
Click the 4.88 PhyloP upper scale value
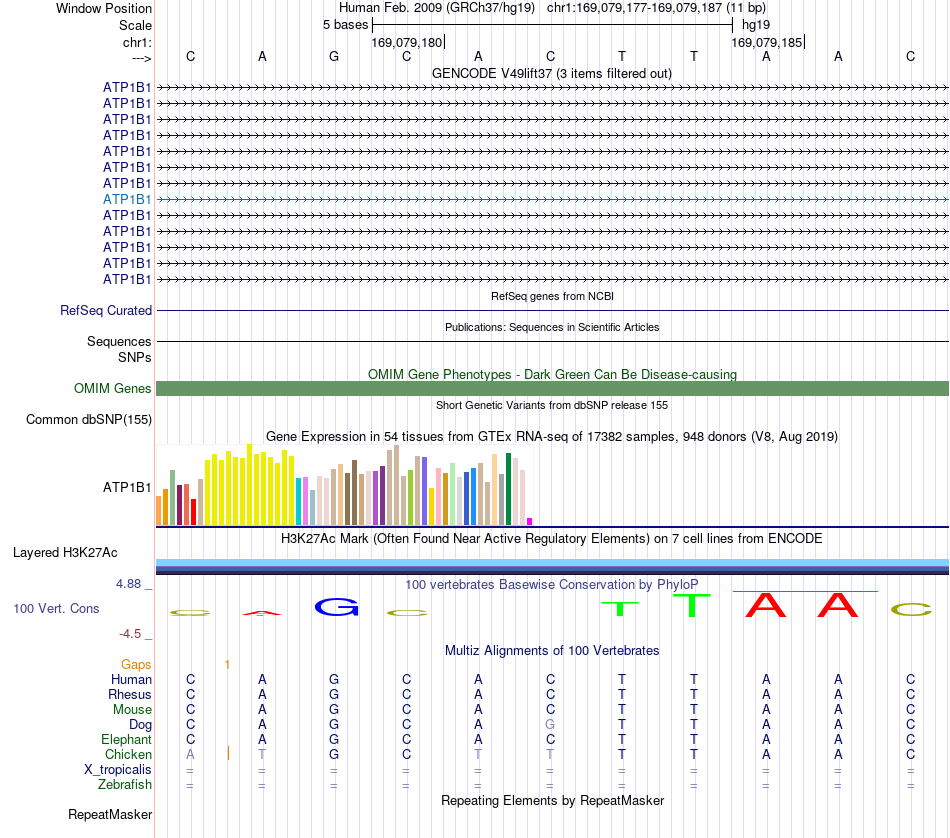pyautogui.click(x=128, y=584)
